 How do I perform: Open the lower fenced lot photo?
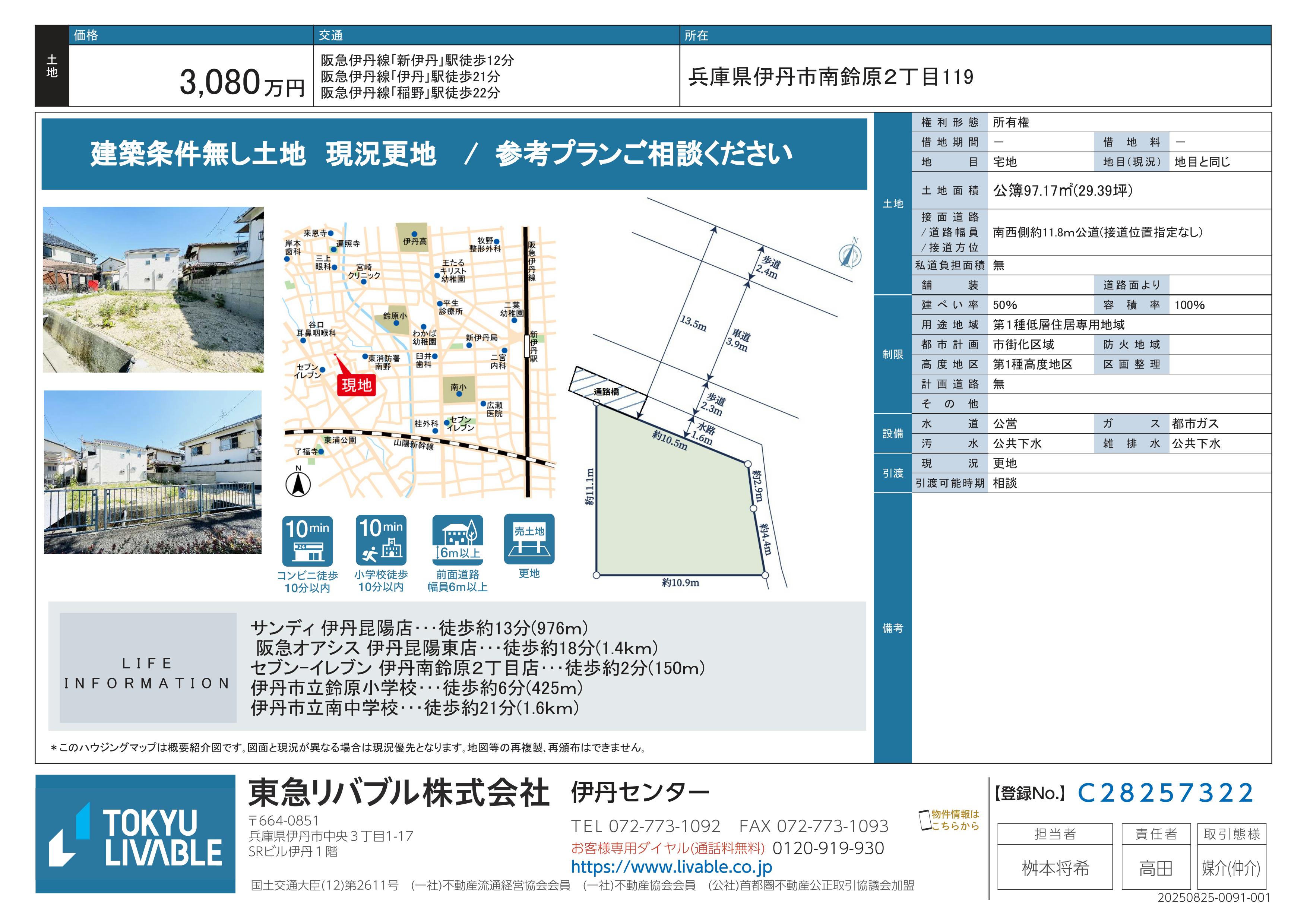[x=152, y=472]
